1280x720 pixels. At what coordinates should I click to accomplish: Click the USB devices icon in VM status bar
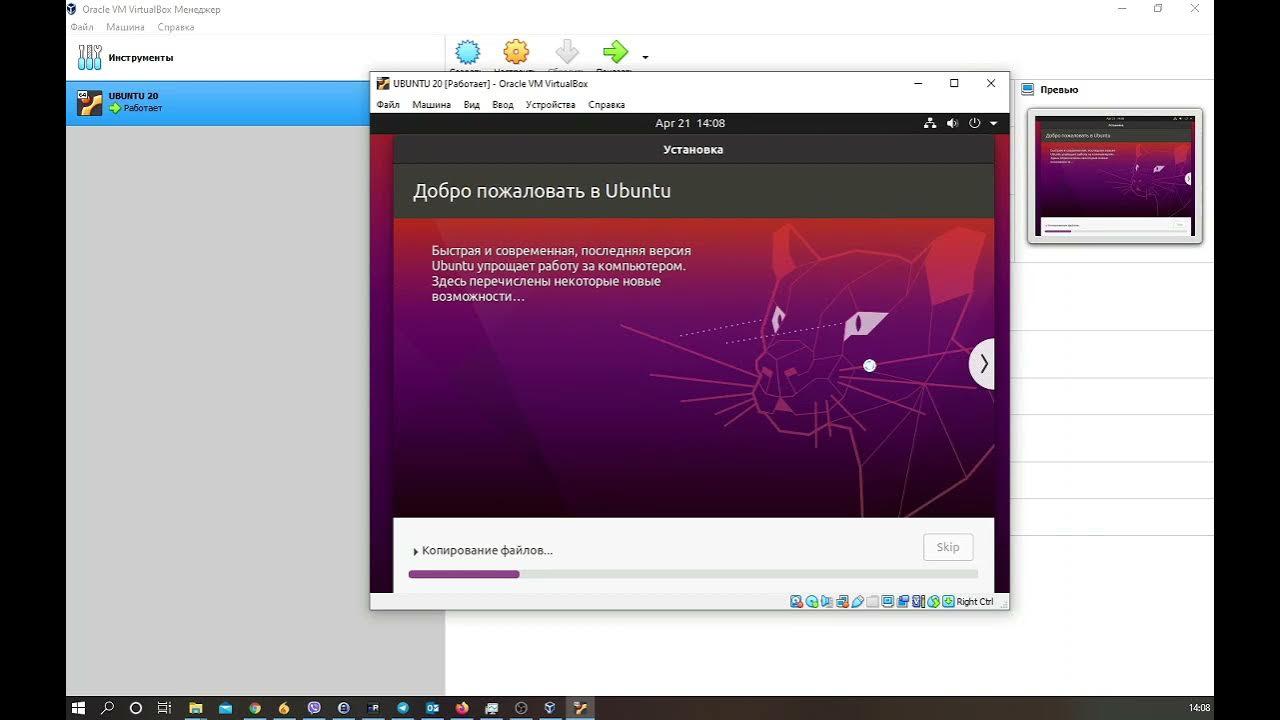(858, 602)
